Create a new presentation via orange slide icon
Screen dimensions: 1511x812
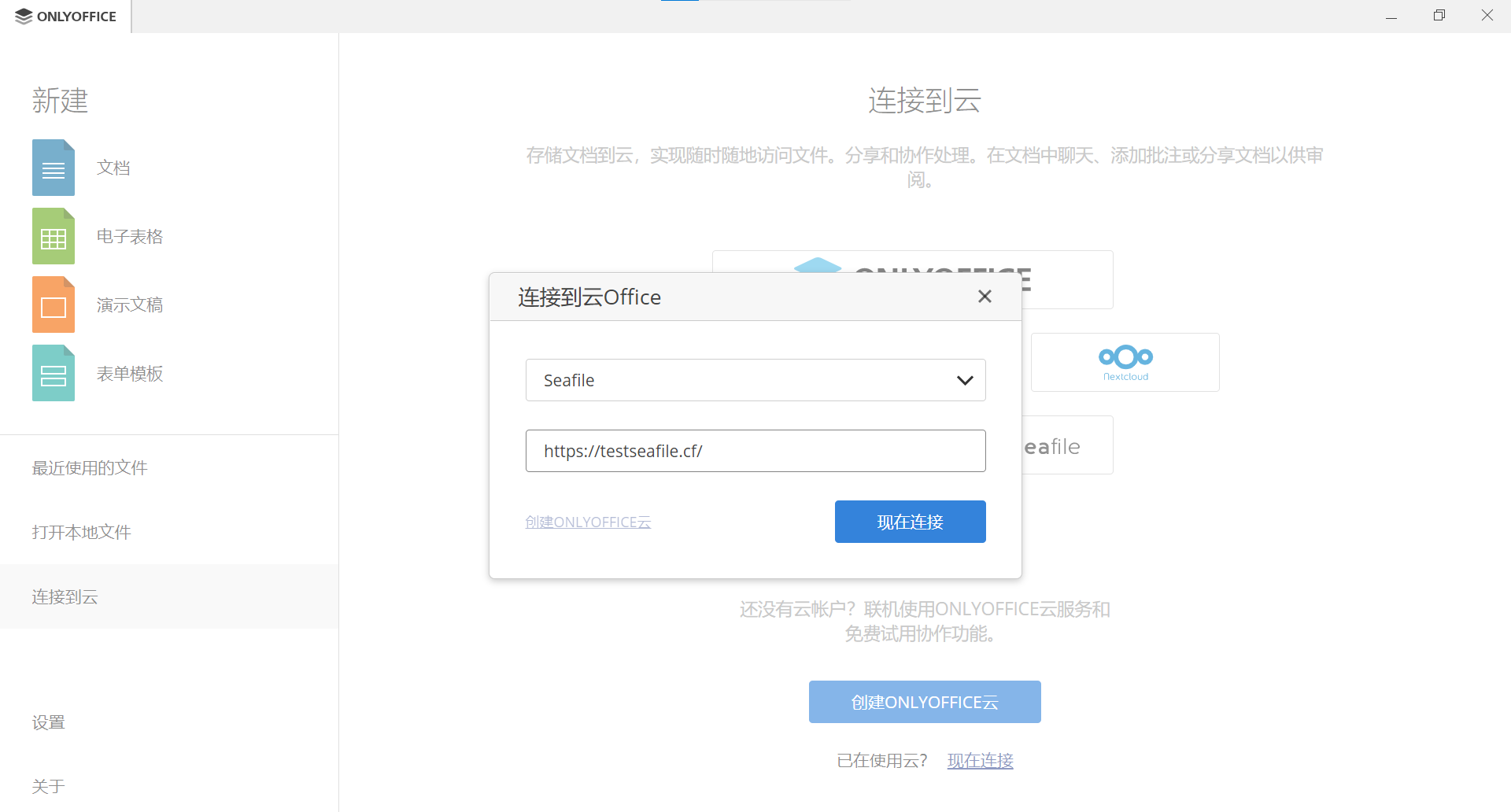click(x=54, y=304)
